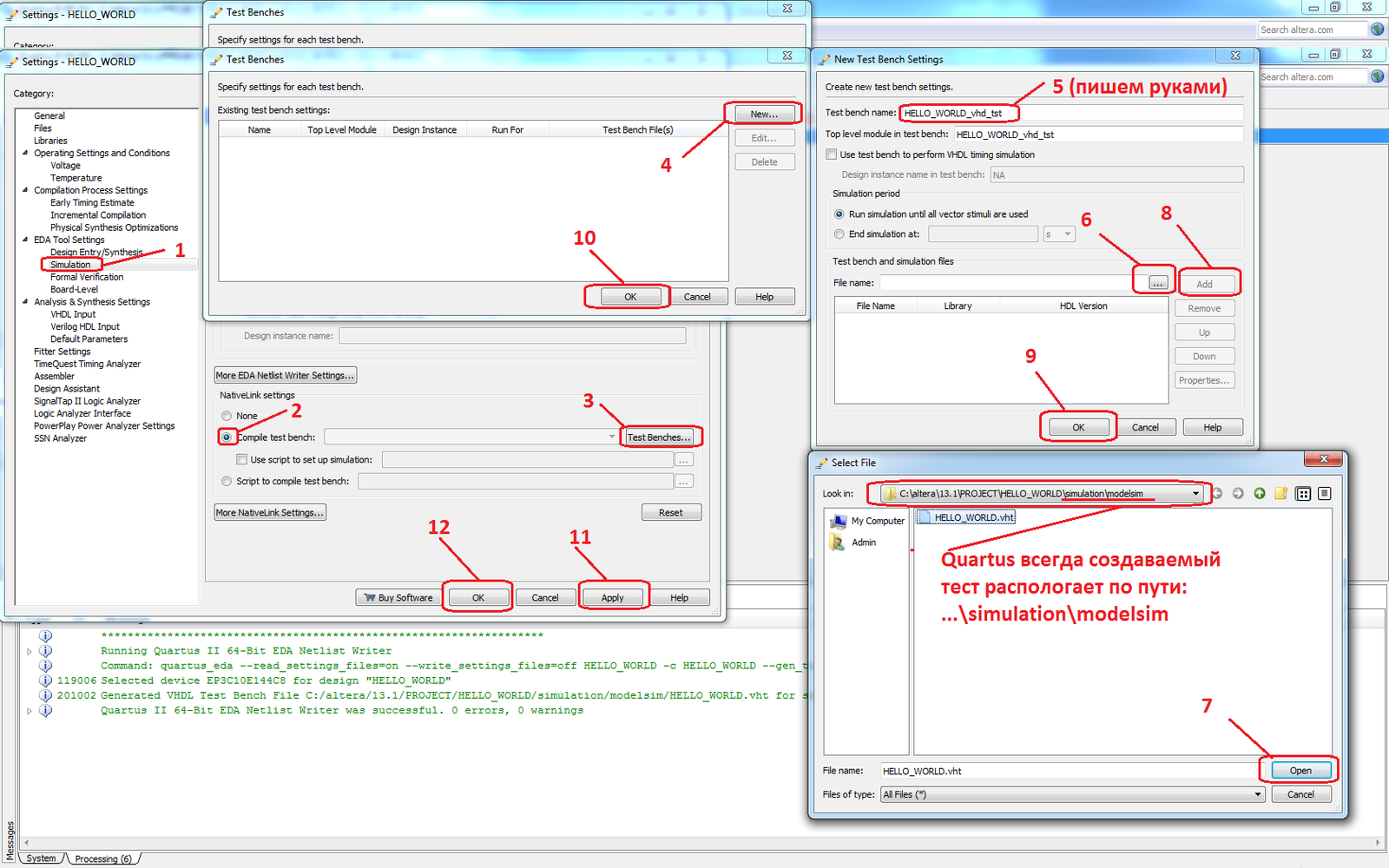Click OK in New Test Bench Settings
This screenshot has height=868, width=1389.
point(1078,427)
